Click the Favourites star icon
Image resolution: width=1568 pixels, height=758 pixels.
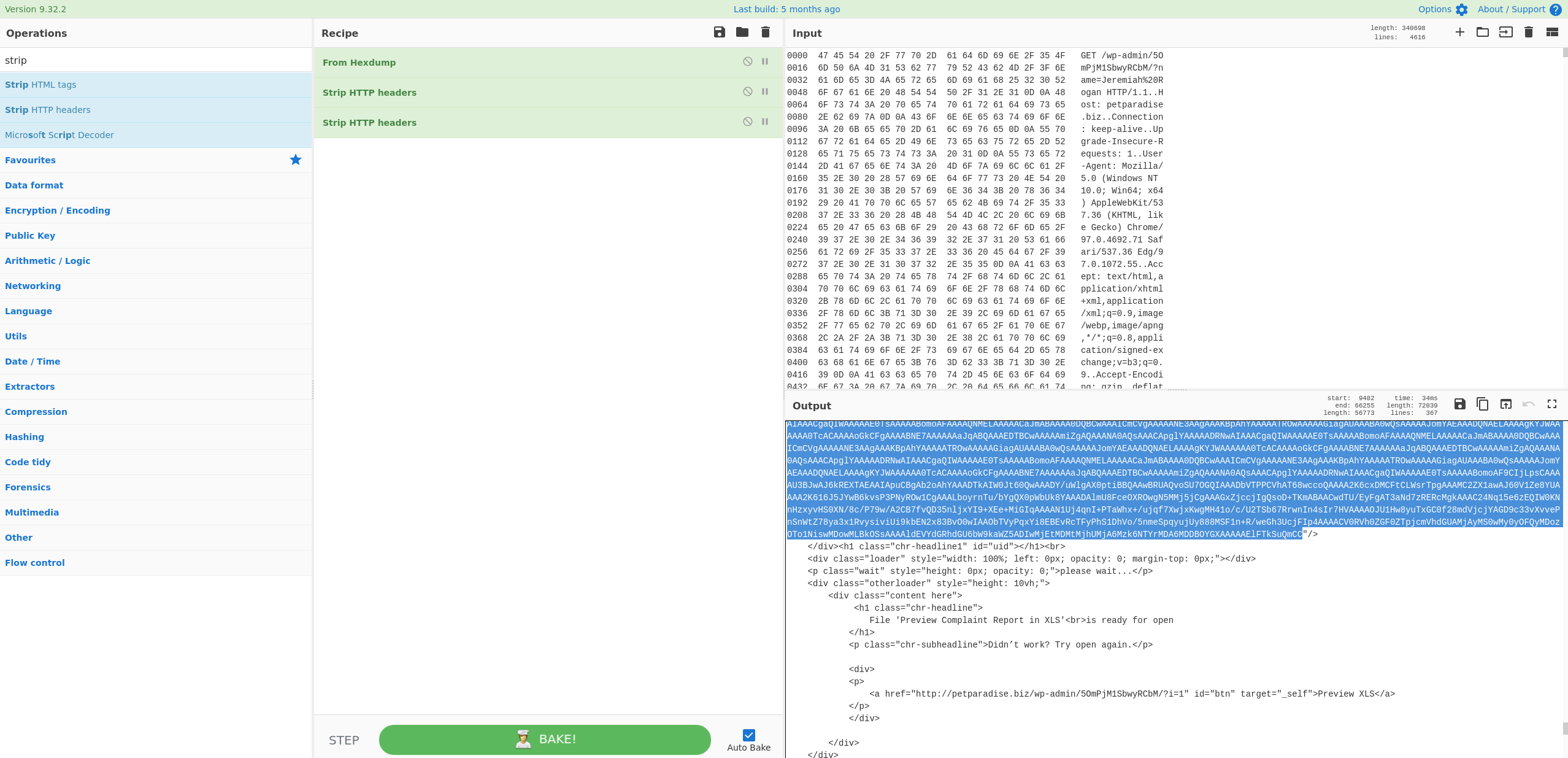click(x=296, y=160)
